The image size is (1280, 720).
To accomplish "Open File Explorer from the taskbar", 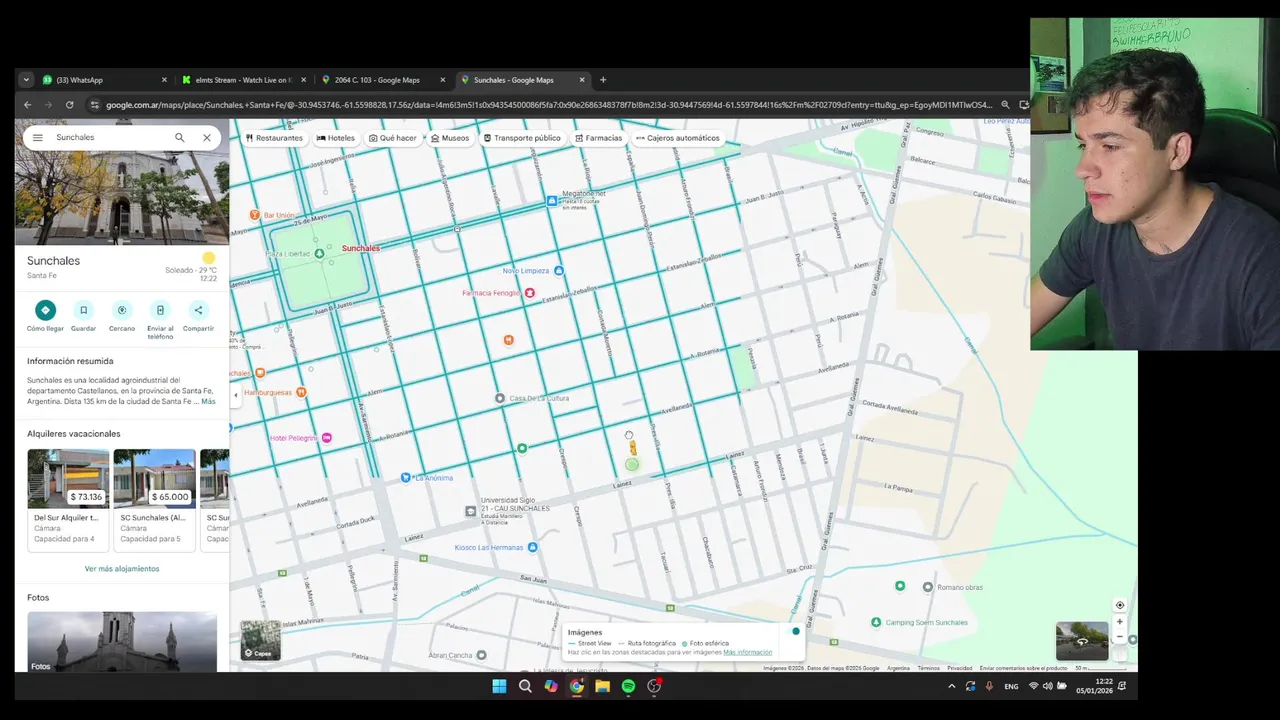I will 602,686.
